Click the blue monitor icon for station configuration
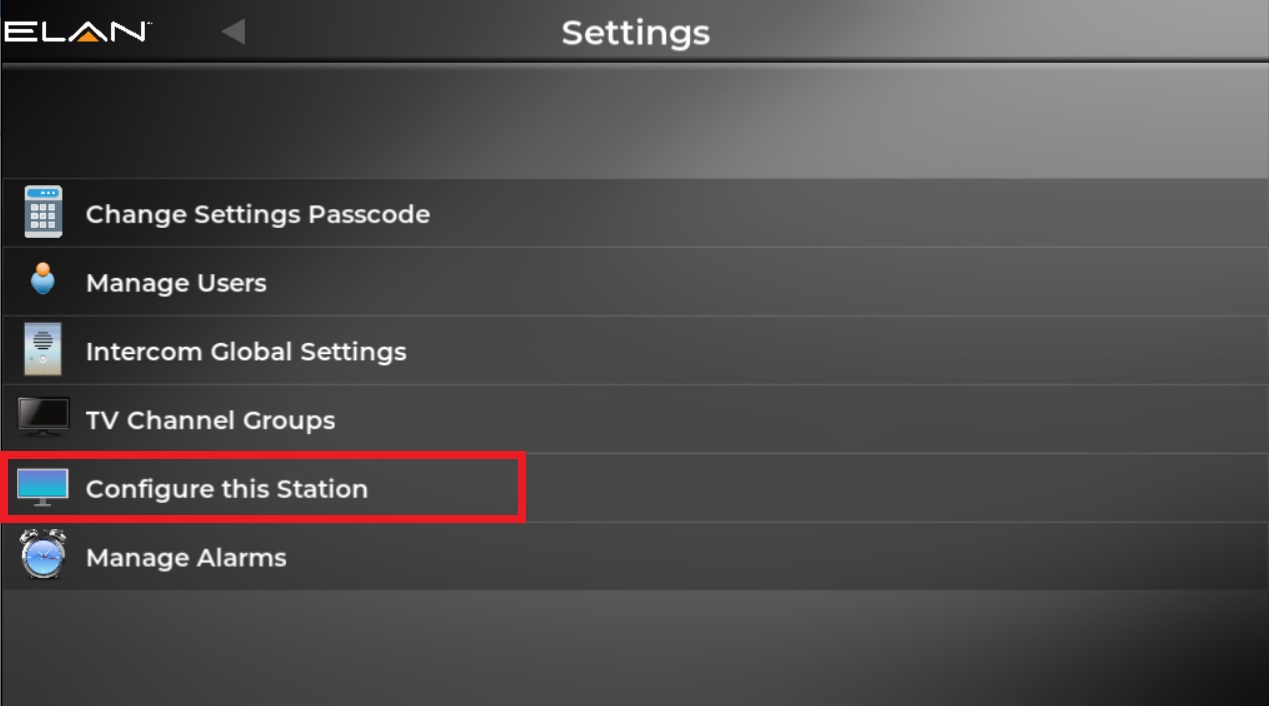 (x=43, y=487)
